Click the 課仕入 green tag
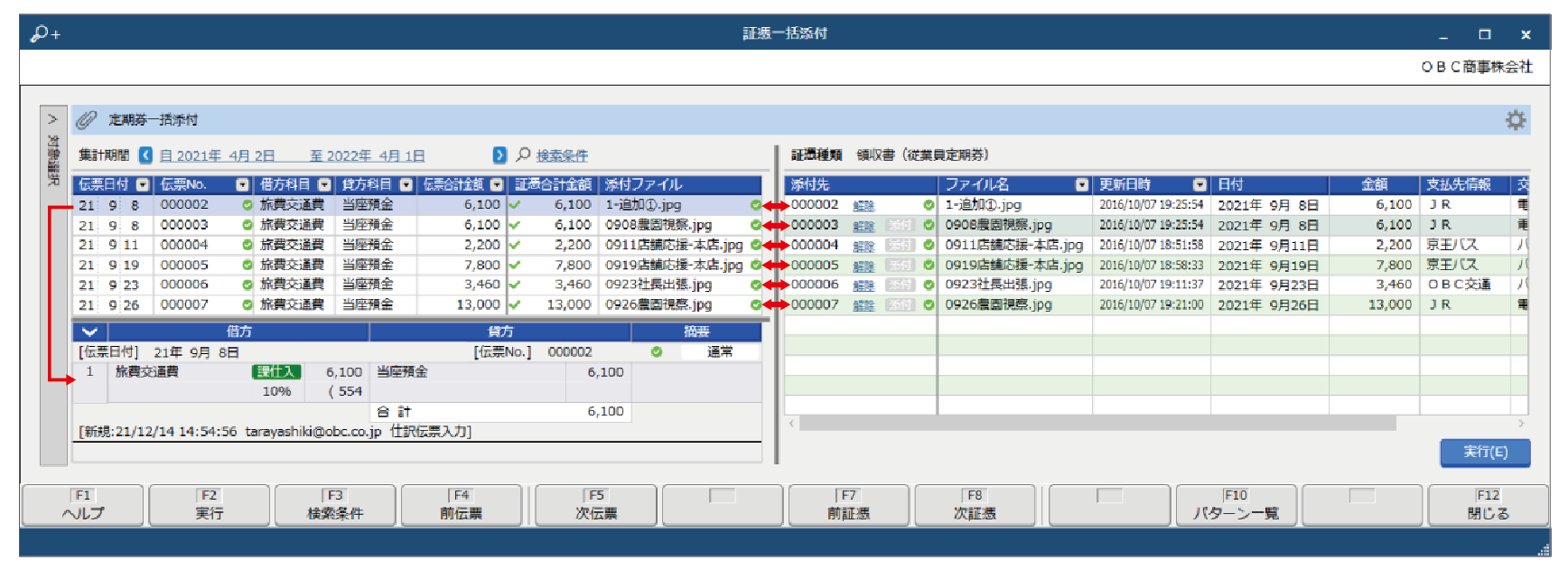1568x570 pixels. (275, 371)
